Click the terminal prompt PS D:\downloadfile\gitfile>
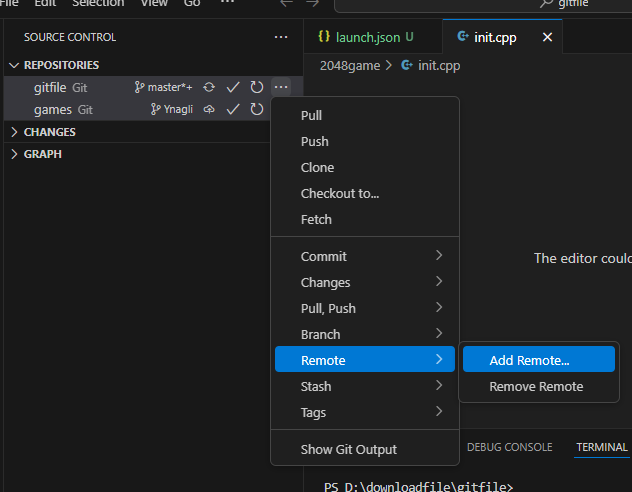Image resolution: width=632 pixels, height=492 pixels. (418, 486)
